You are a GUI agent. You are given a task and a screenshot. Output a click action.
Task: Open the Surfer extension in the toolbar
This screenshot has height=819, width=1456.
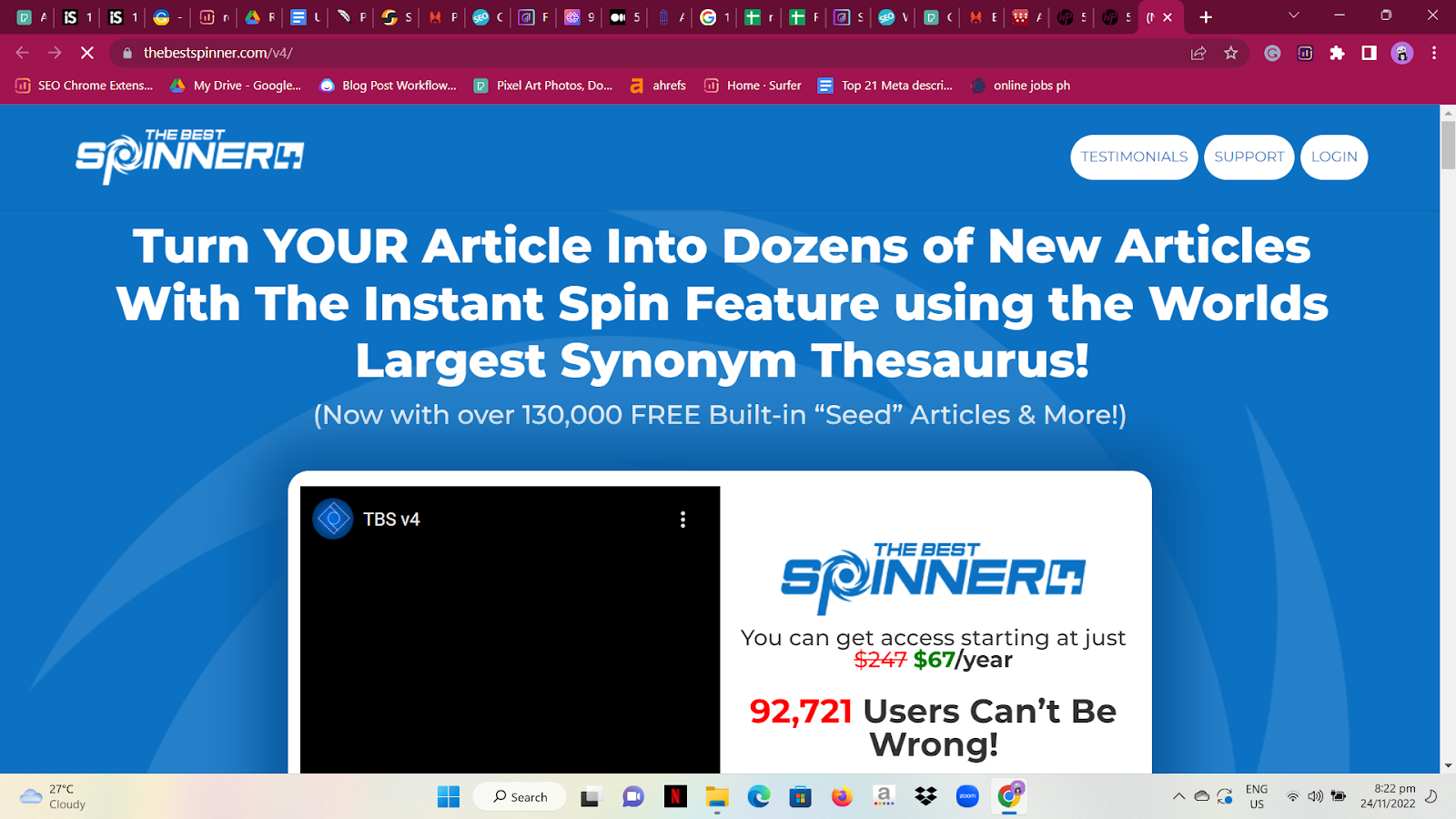click(x=1305, y=53)
